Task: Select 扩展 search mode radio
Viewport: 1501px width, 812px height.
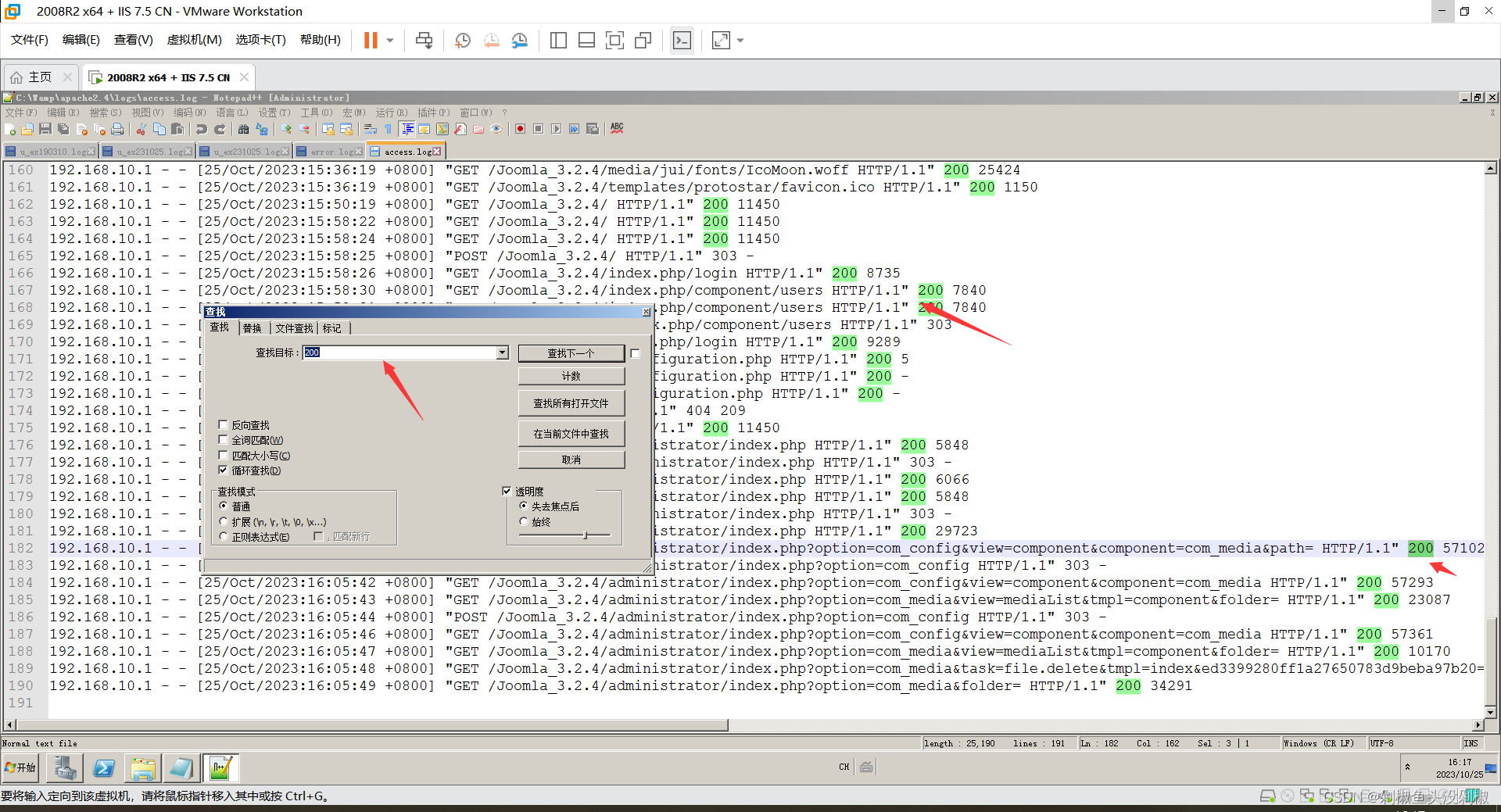Action: [224, 522]
